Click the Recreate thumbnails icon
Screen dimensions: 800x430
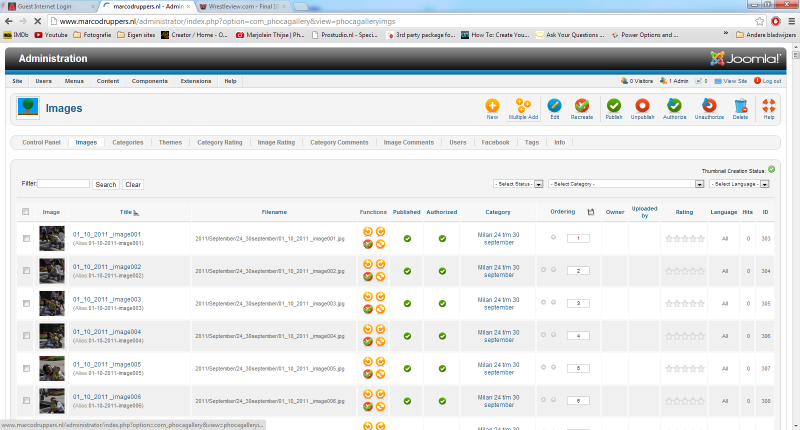click(x=582, y=105)
